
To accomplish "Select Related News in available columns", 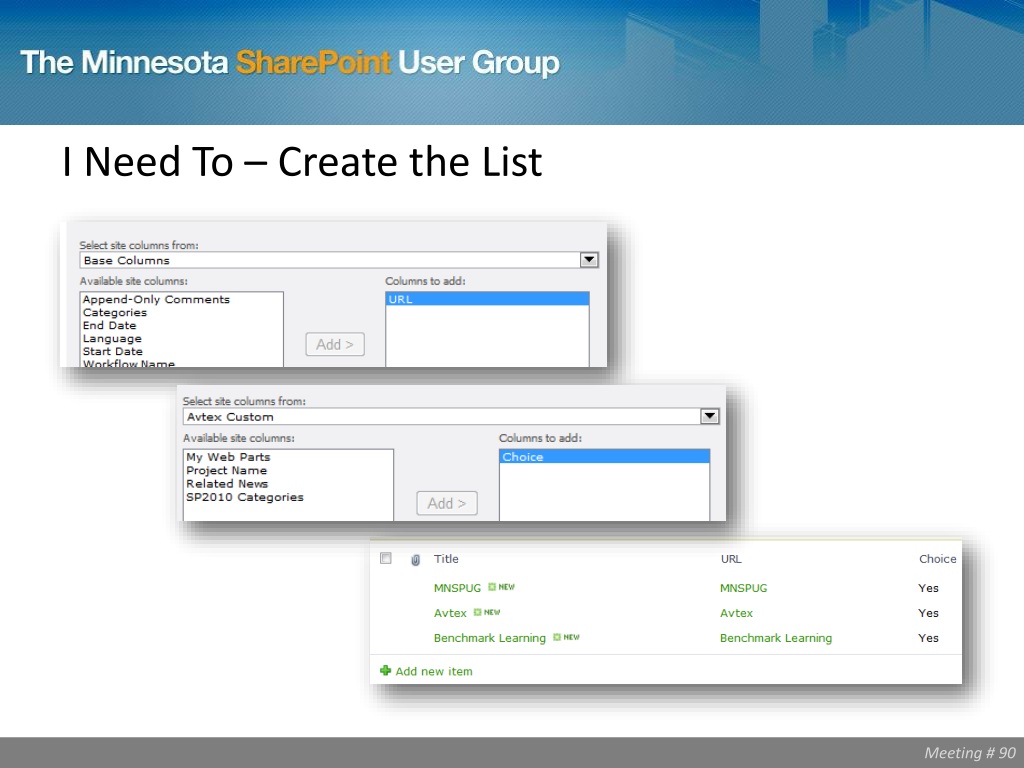I will click(227, 484).
